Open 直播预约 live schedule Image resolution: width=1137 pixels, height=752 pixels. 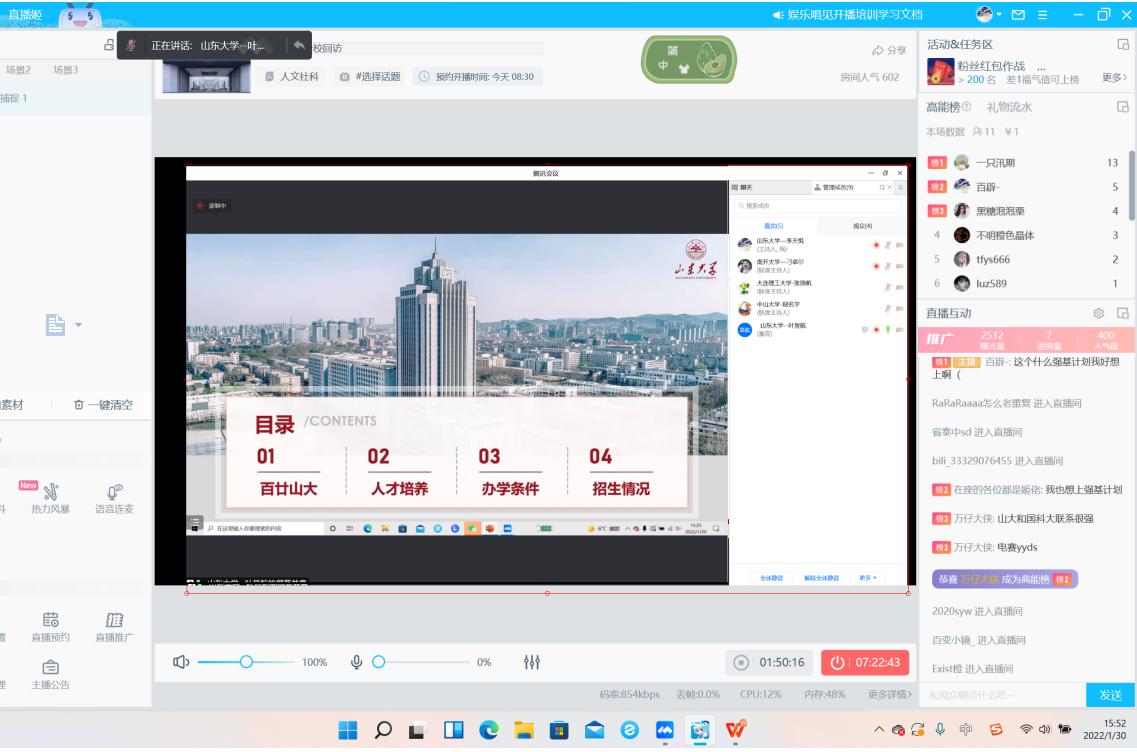[x=50, y=627]
